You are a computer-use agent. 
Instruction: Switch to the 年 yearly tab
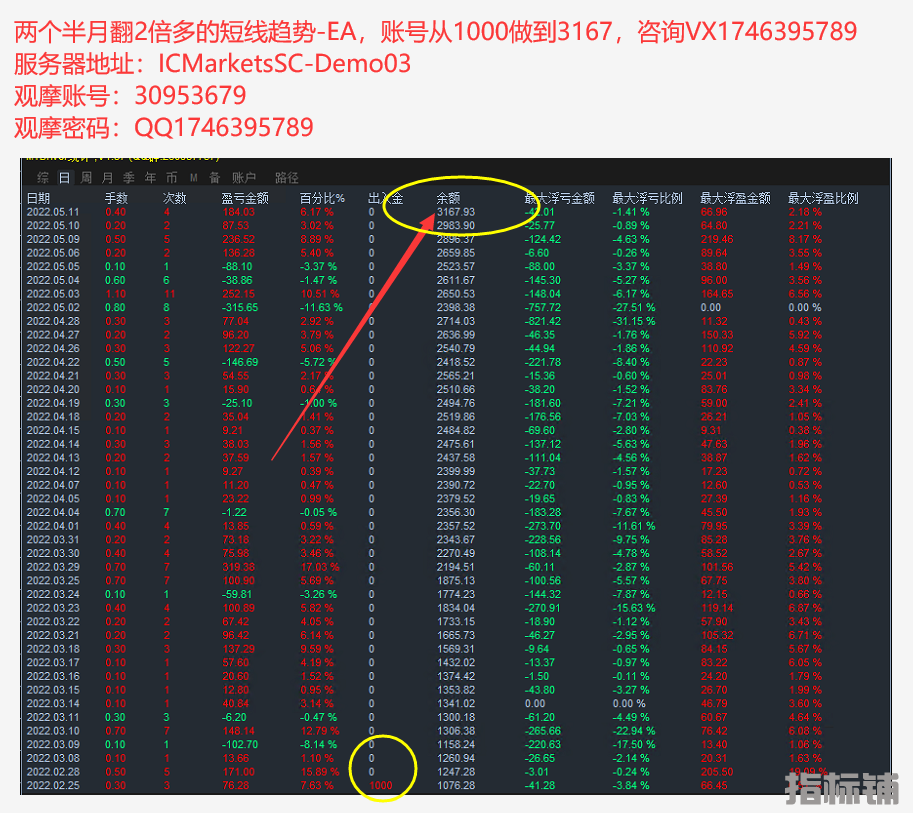point(150,178)
